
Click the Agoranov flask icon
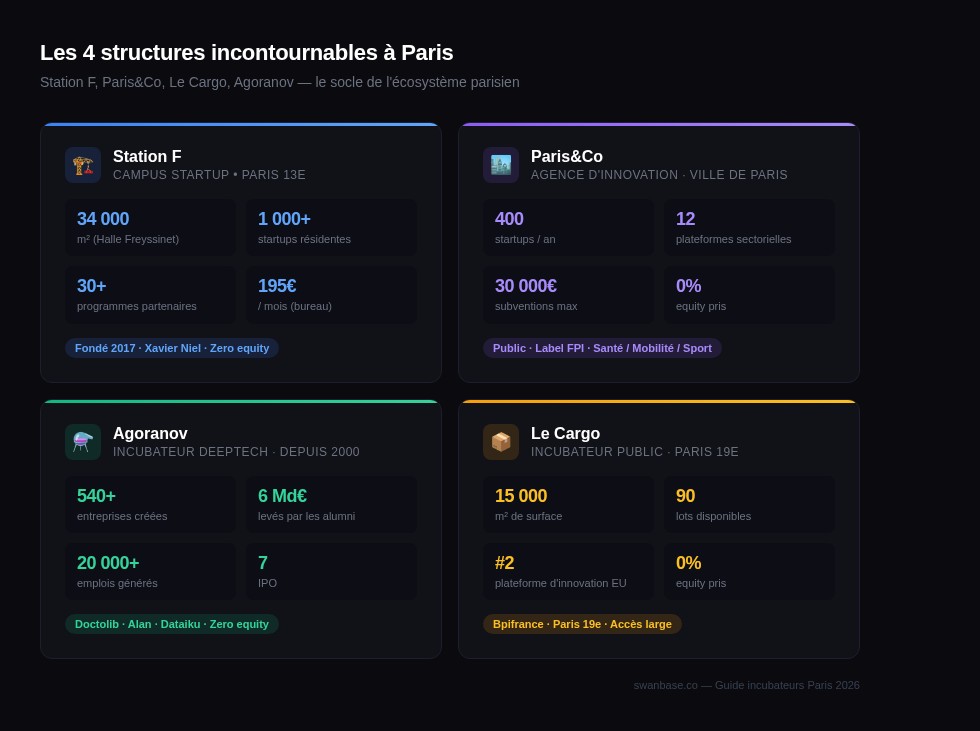(x=83, y=442)
